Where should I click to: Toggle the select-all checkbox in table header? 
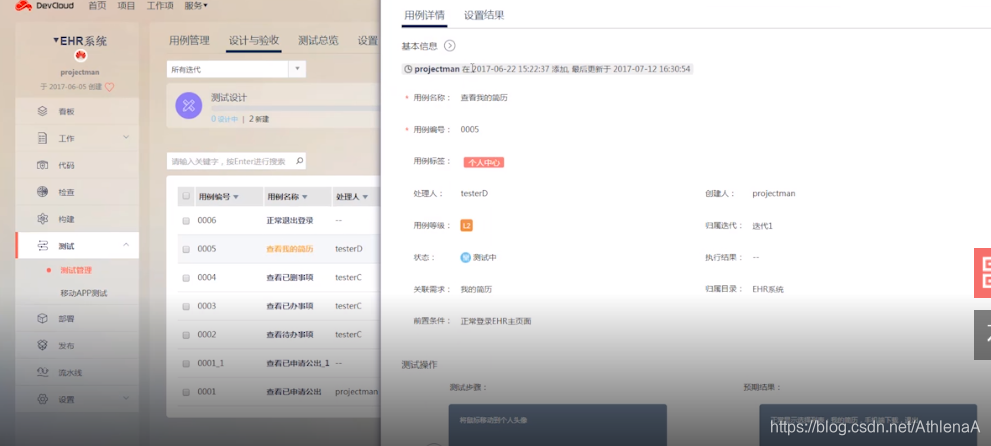coord(186,196)
